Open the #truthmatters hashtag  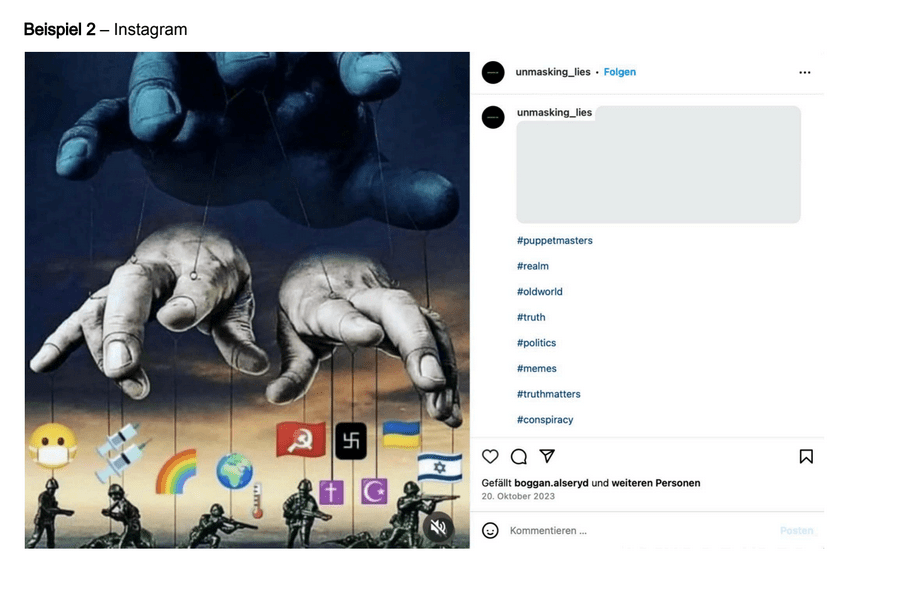tap(548, 394)
